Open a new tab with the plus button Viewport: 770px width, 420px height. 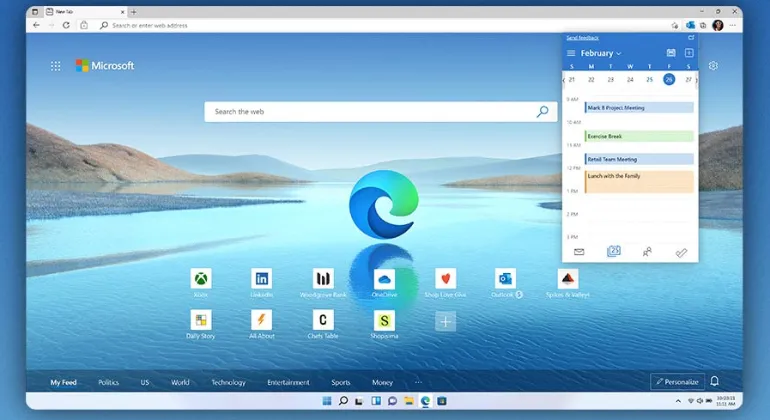[134, 12]
